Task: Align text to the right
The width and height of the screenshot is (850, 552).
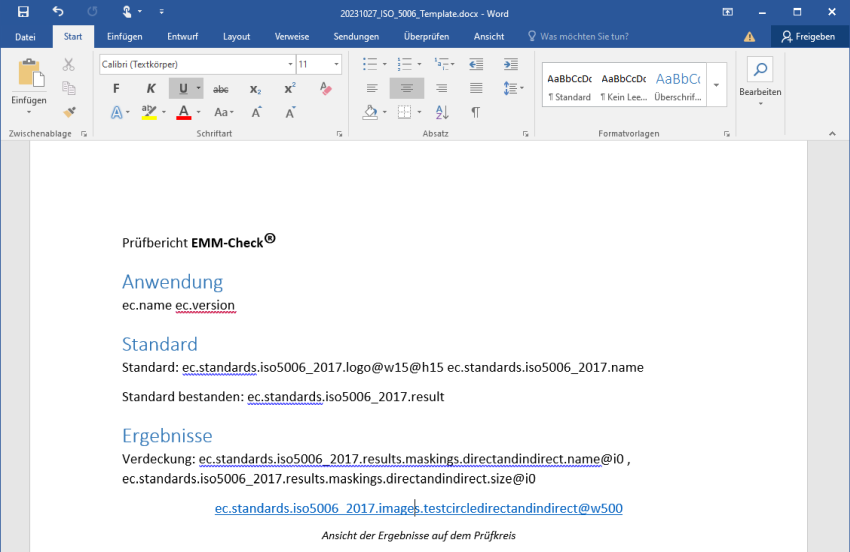Action: tap(441, 88)
